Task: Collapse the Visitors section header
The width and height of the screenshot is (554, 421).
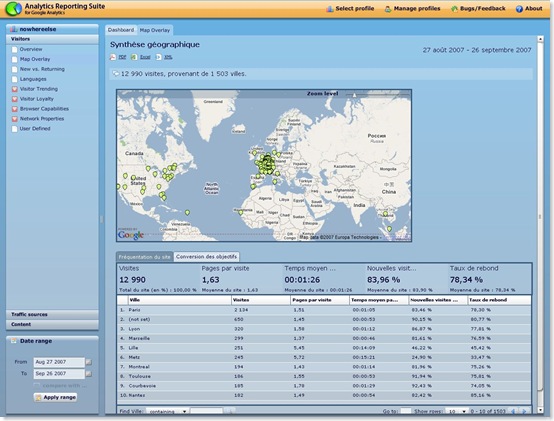Action: [52, 39]
